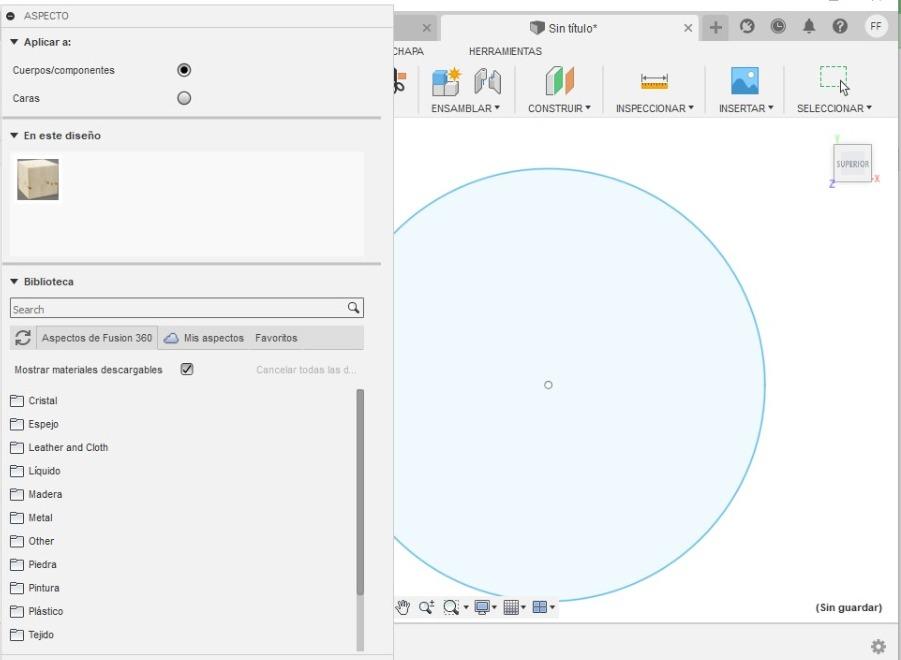This screenshot has width=901, height=660.
Task: Click the construction plane icon
Action: point(559,82)
